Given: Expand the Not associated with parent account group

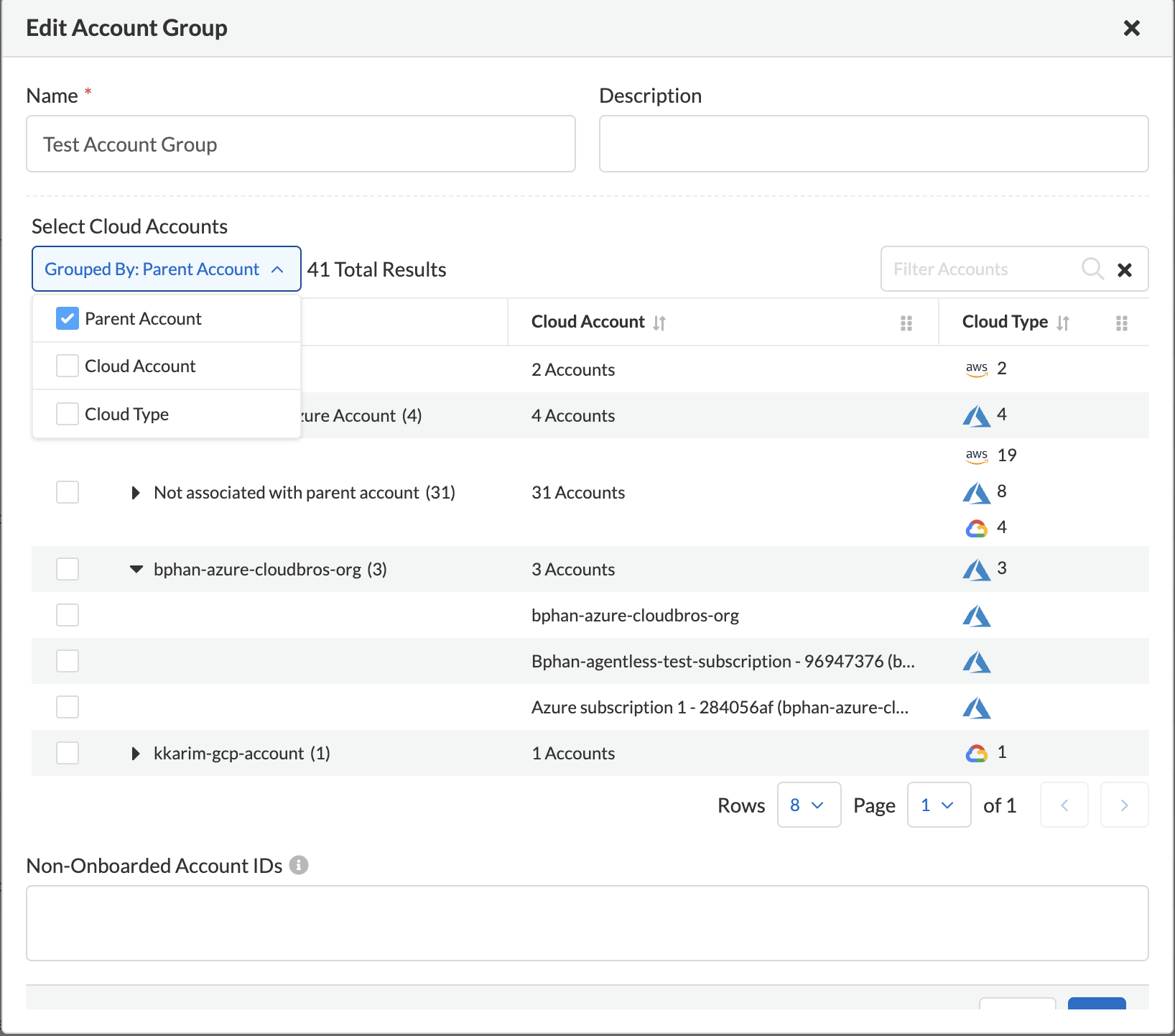Looking at the screenshot, I should tap(136, 493).
